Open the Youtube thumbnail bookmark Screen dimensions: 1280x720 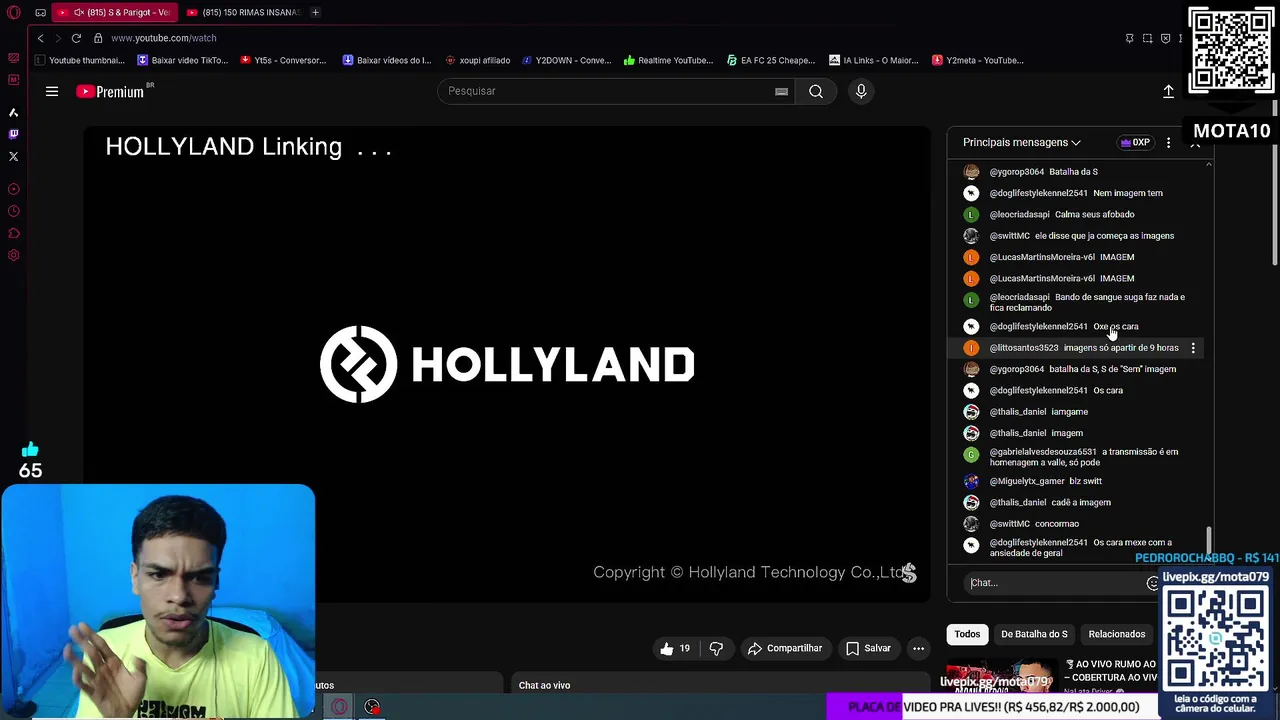coord(79,60)
